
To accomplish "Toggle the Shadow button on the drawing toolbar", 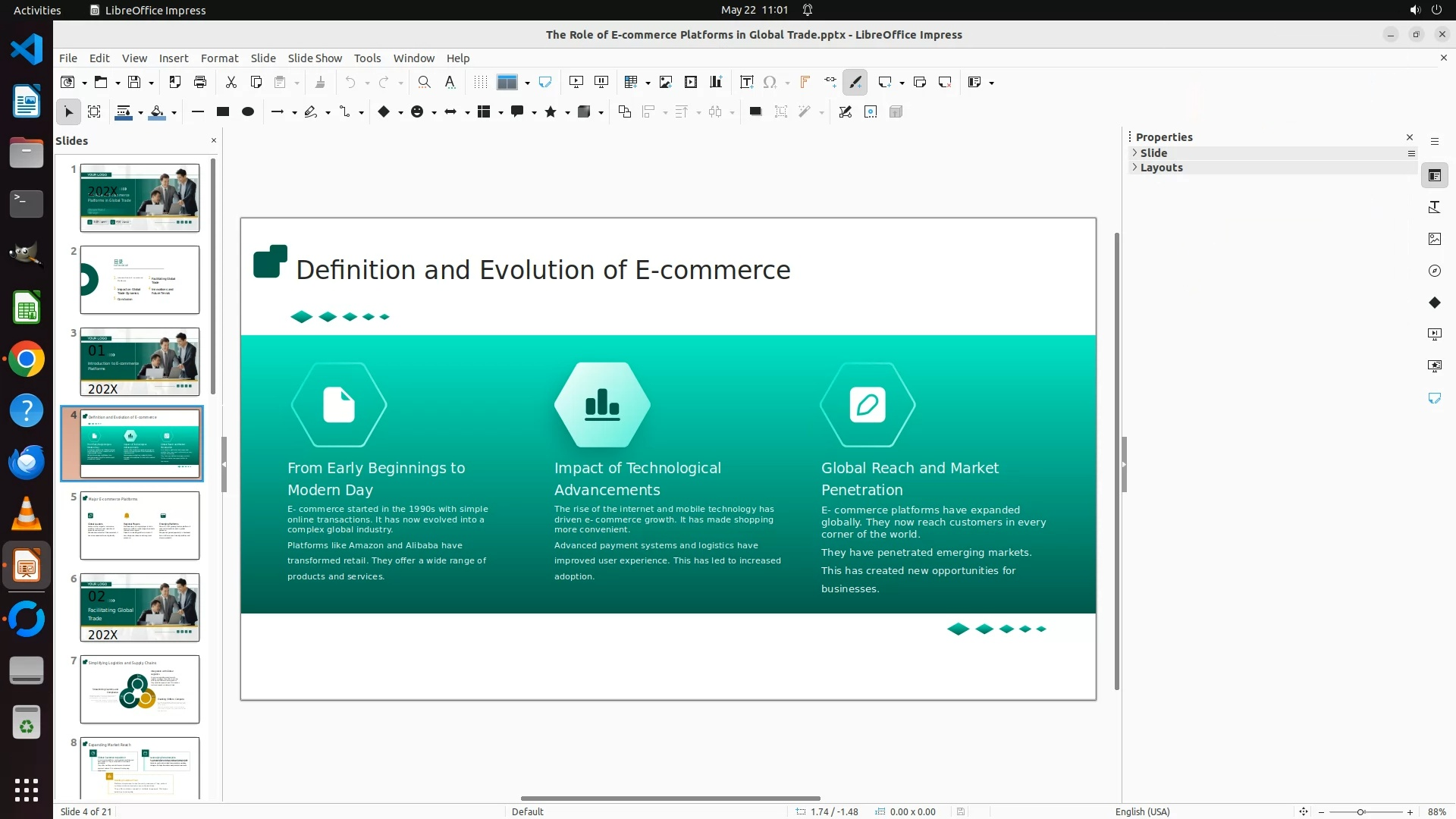I will coord(755,111).
